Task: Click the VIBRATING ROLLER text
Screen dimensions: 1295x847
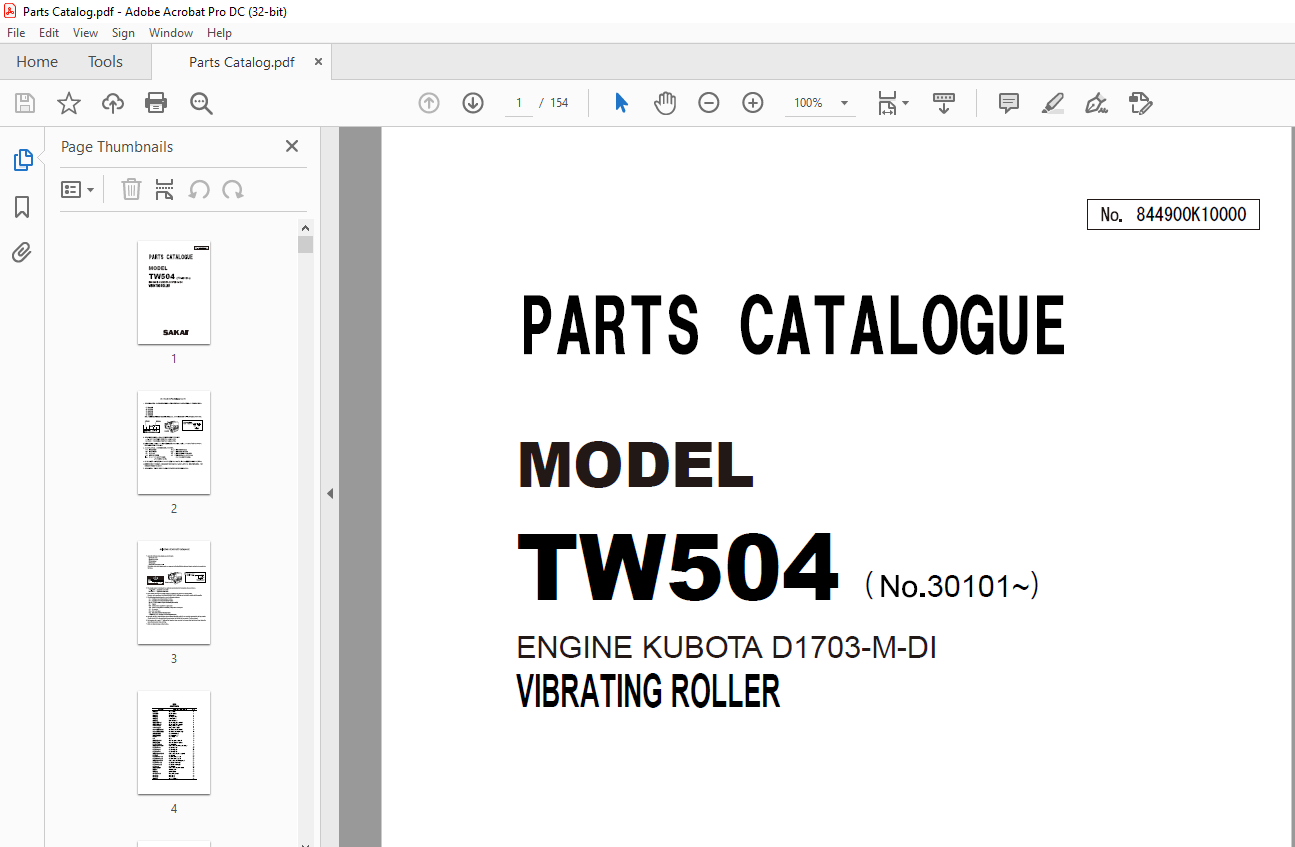Action: tap(648, 692)
